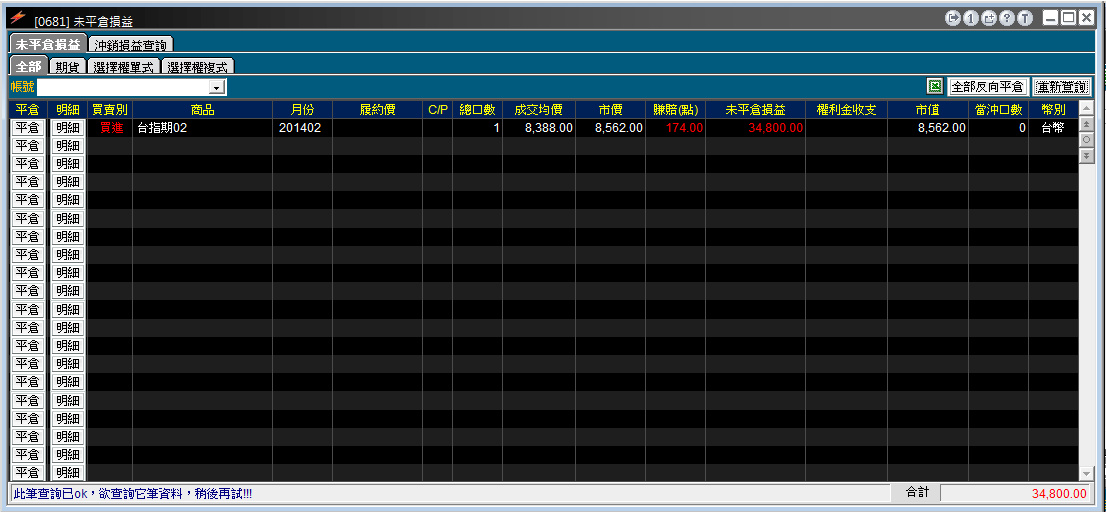Click the 8,562.00 value under 市價
This screenshot has width=1106, height=512.
click(610, 128)
